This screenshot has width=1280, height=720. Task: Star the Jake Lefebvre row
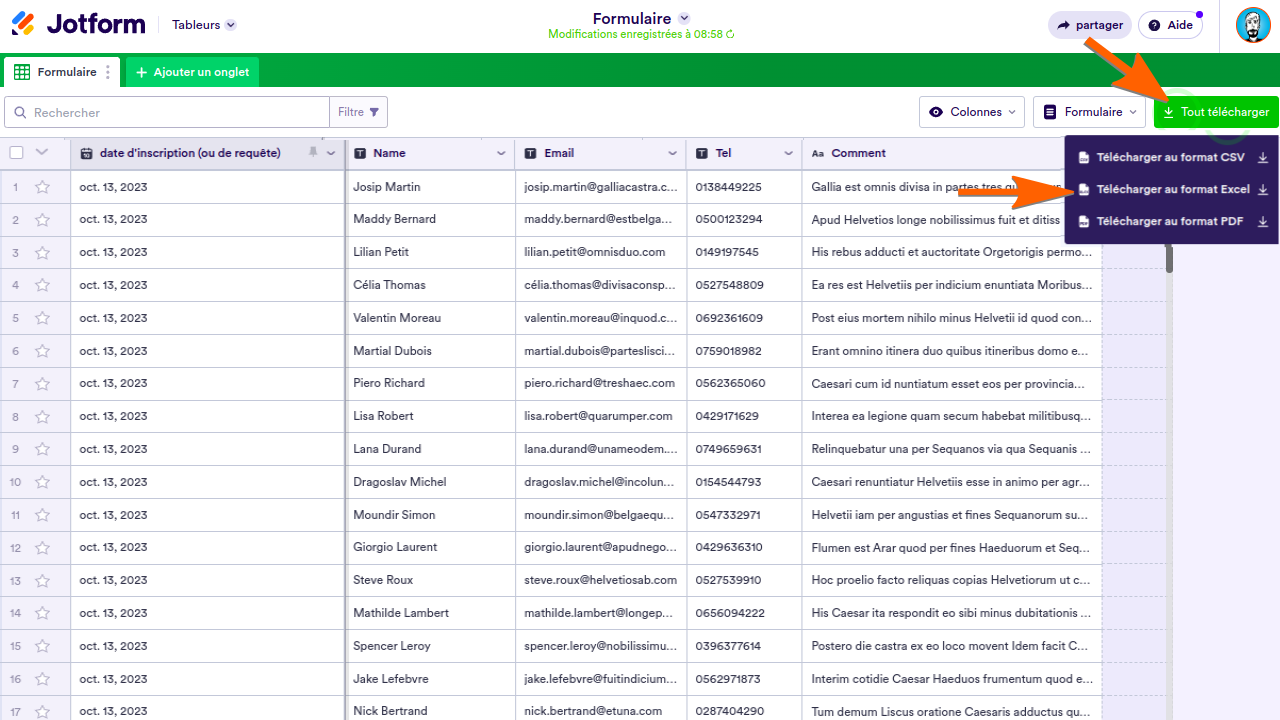pos(42,679)
